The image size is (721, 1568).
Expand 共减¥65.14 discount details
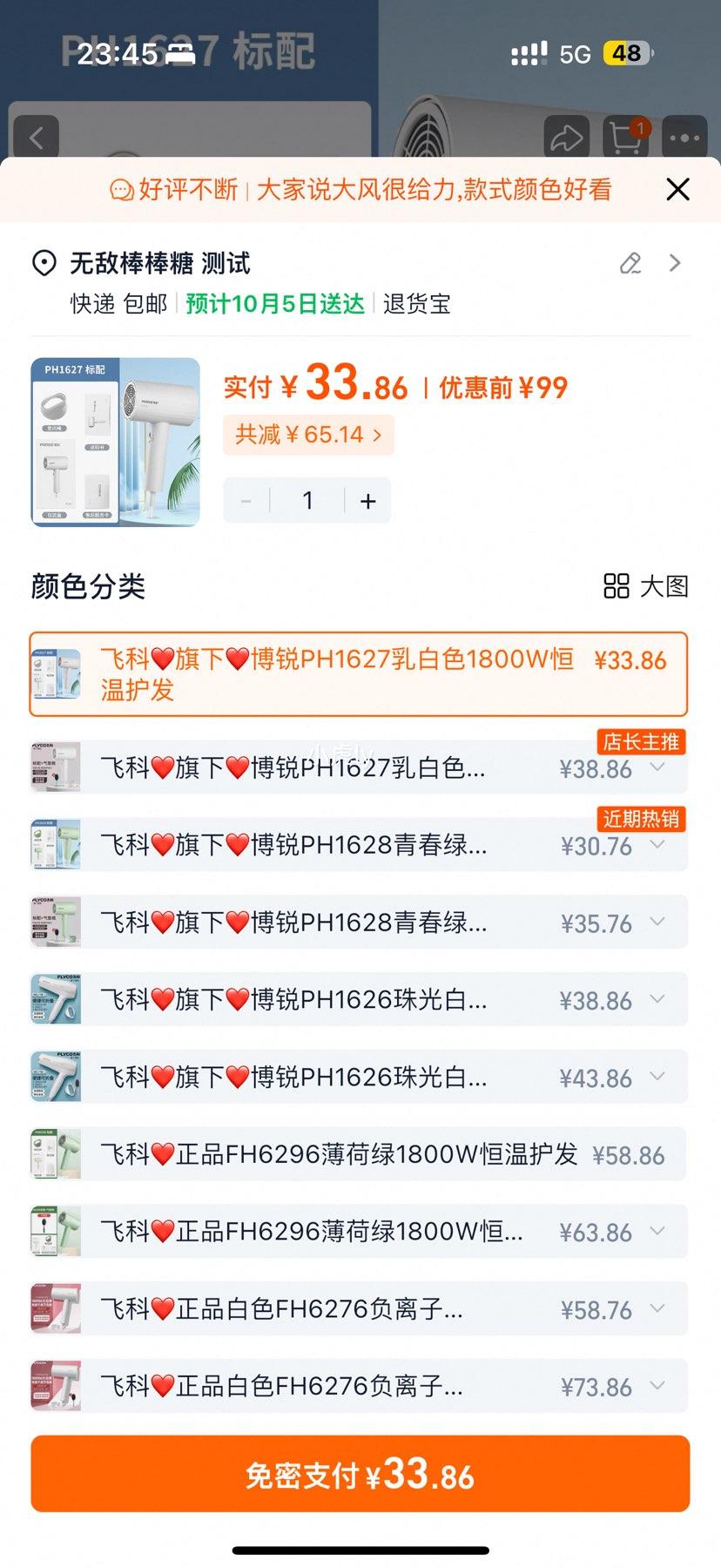308,435
